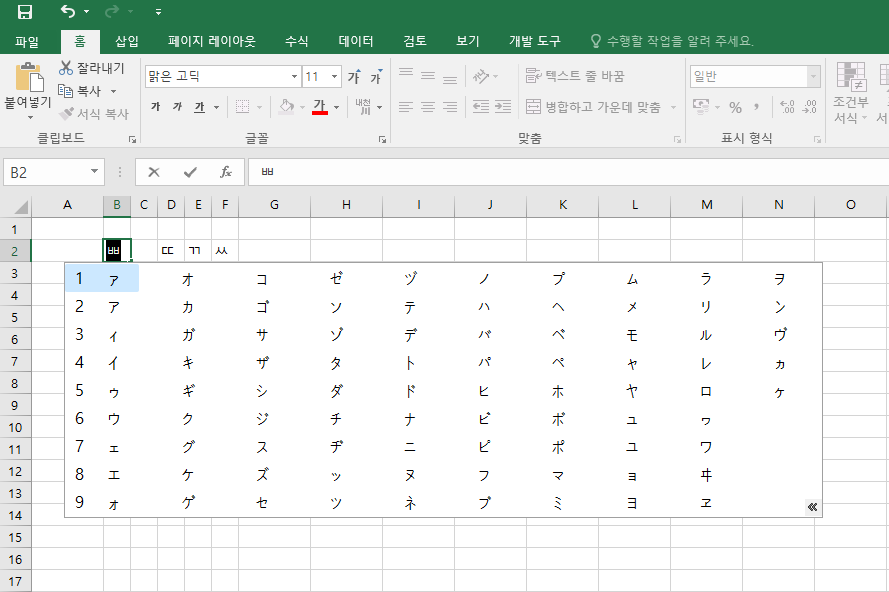Open 클립보드 group dialog launcher

pos(132,139)
